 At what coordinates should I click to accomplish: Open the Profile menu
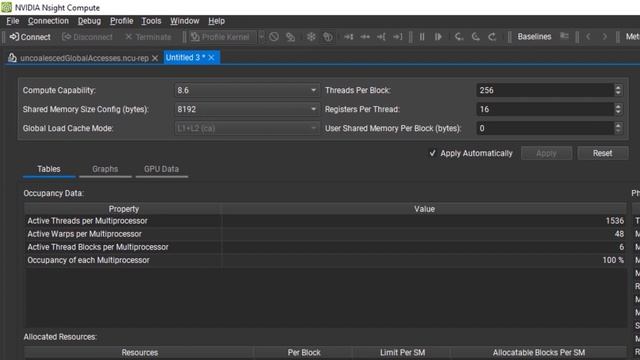click(122, 21)
